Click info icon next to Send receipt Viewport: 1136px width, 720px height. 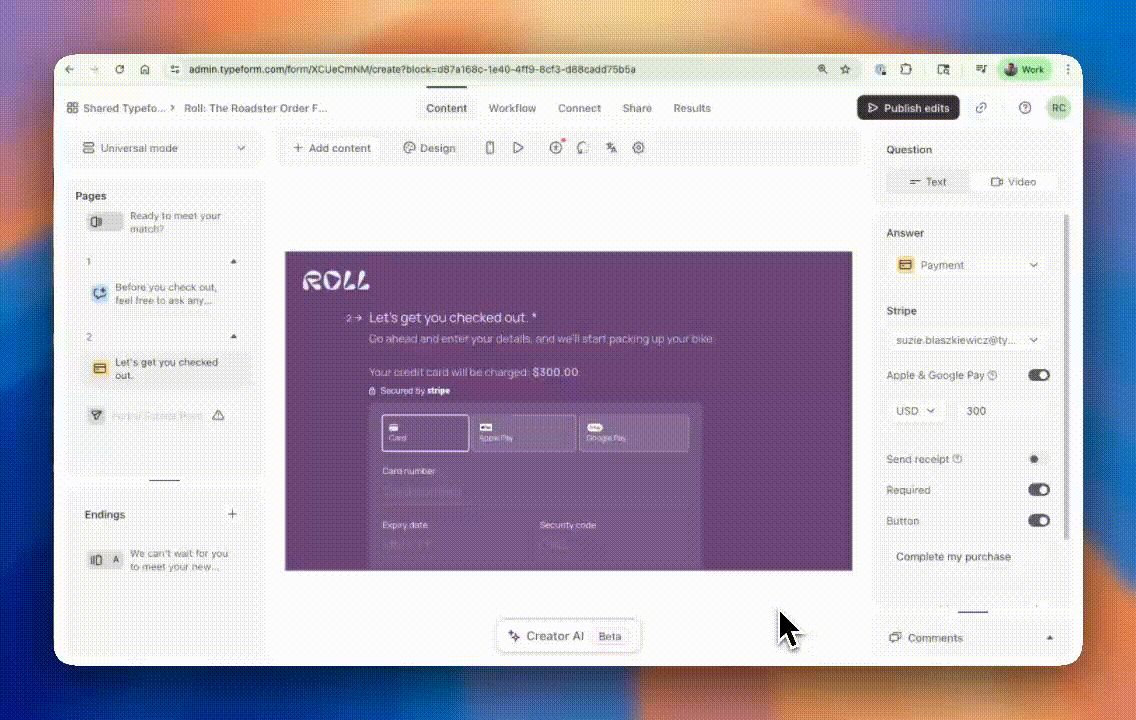tap(957, 459)
